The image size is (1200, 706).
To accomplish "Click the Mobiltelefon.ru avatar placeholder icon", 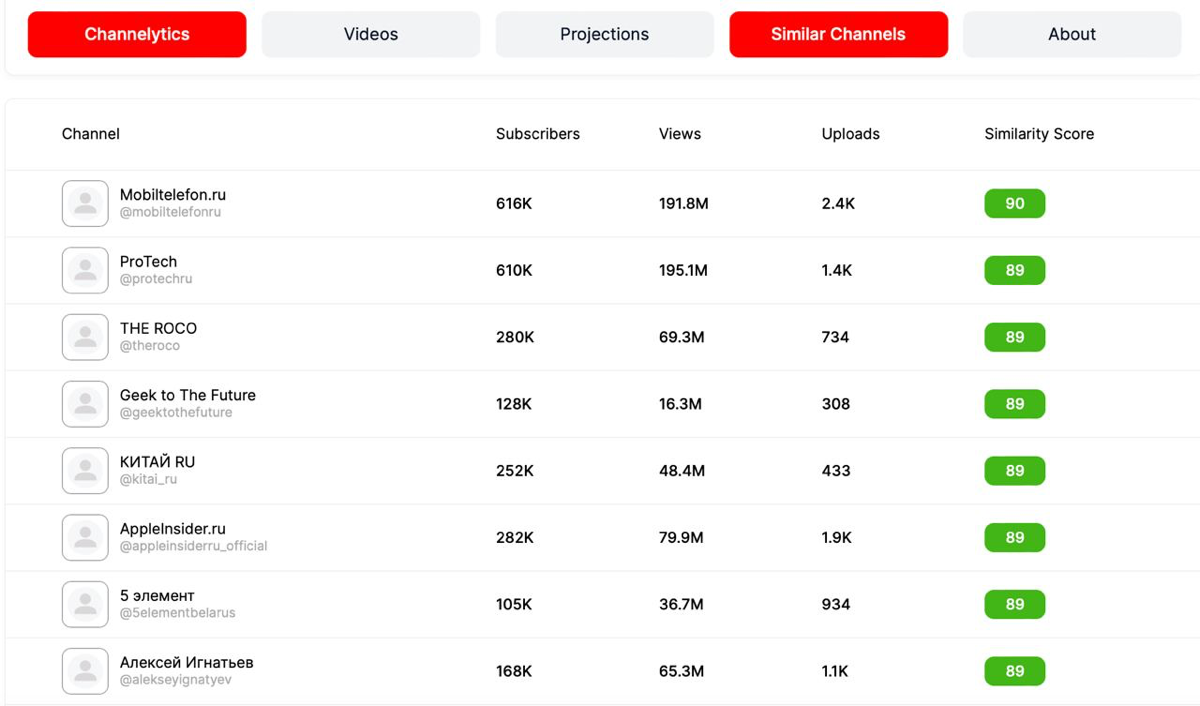I will pos(85,204).
